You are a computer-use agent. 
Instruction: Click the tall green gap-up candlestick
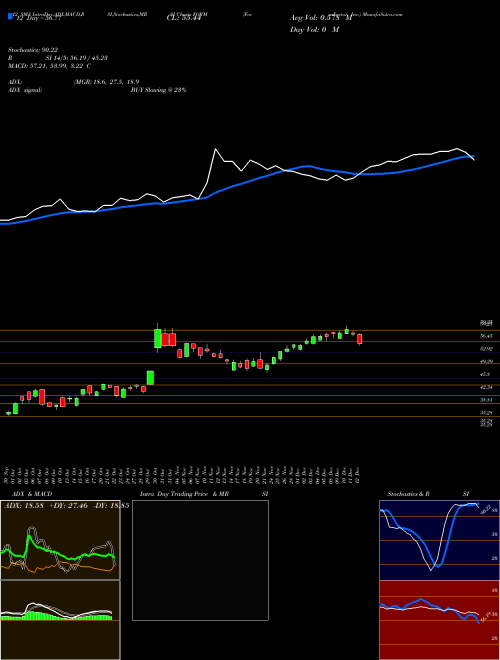pyautogui.click(x=157, y=338)
